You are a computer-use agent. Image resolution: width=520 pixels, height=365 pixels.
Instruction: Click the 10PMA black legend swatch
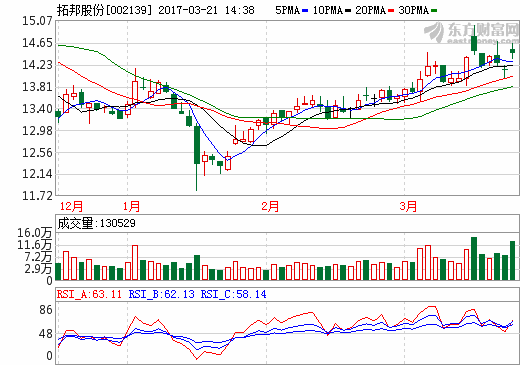[348, 11]
